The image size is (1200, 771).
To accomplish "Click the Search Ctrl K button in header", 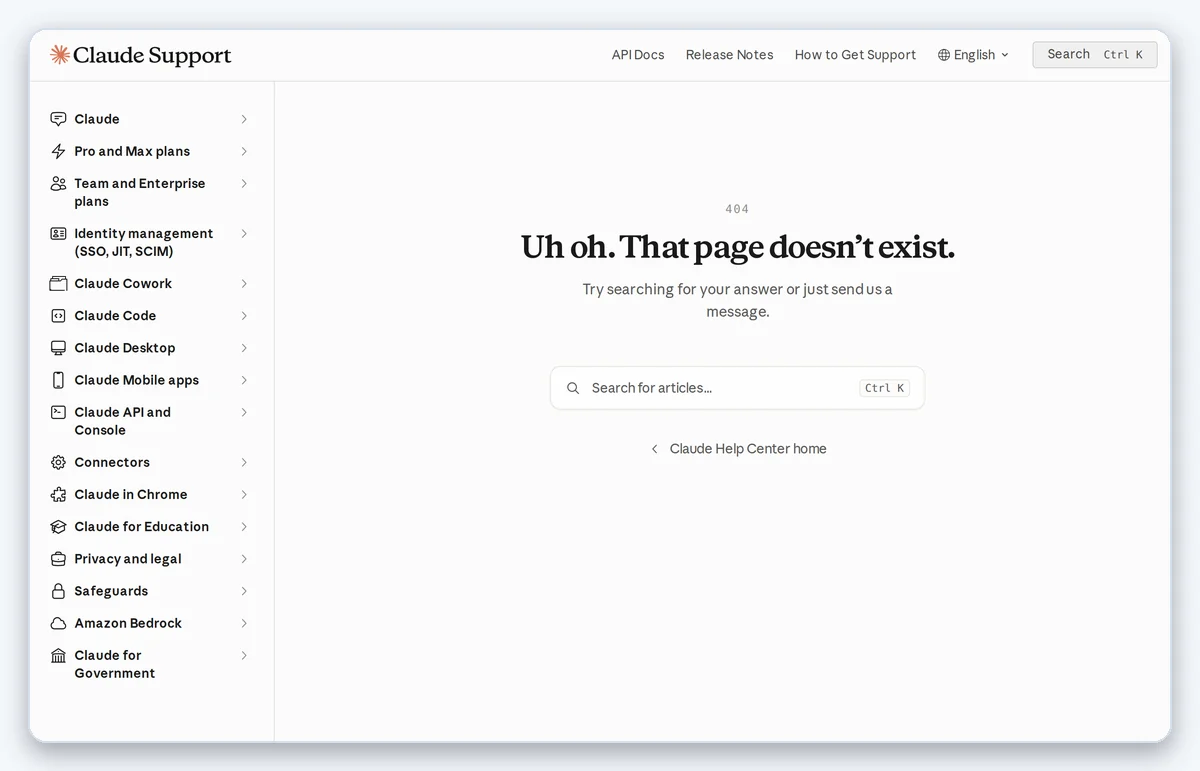I will (1095, 55).
